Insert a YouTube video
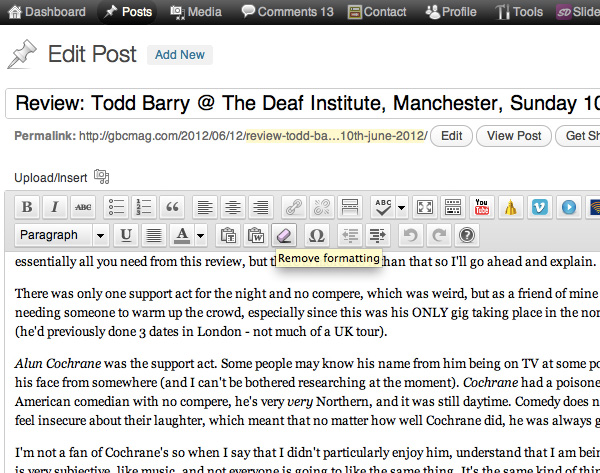Image resolution: width=600 pixels, height=473 pixels. (482, 207)
